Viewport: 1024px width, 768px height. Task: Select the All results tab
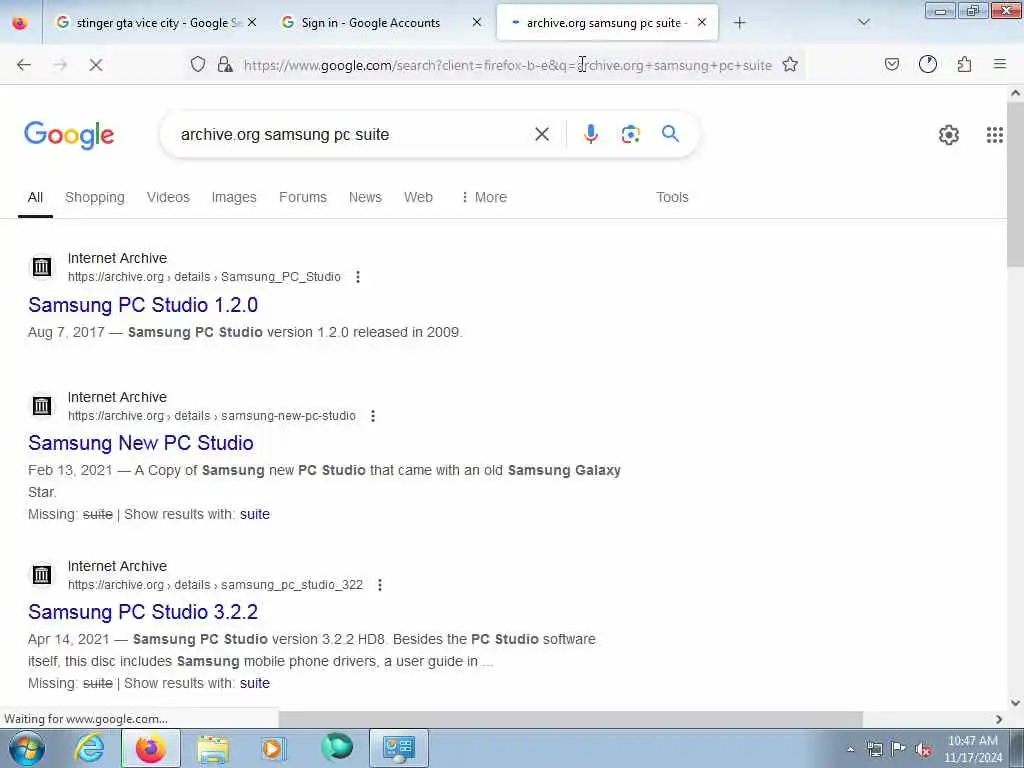(35, 197)
